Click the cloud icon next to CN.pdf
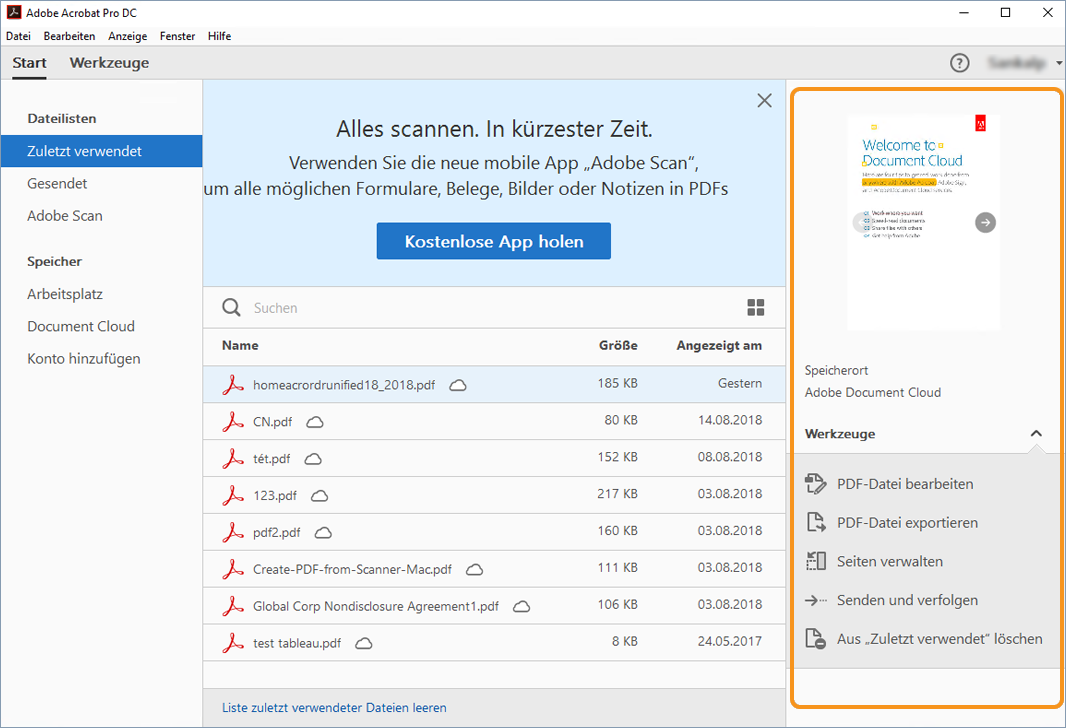Viewport: 1066px width, 728px height. (314, 422)
